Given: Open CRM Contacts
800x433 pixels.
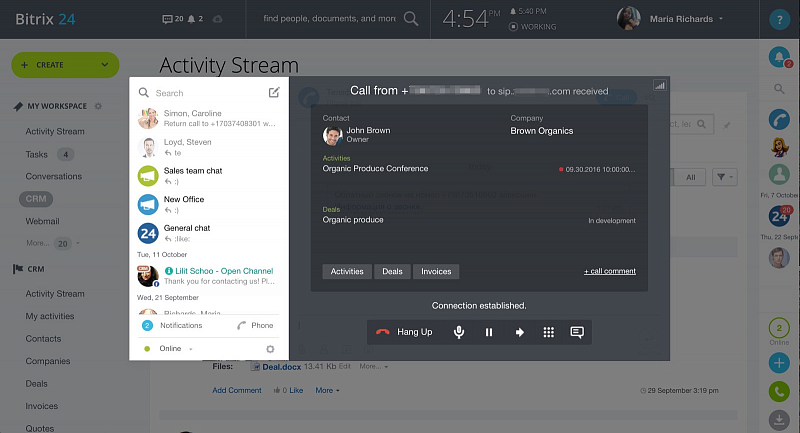Looking at the screenshot, I should coord(43,339).
